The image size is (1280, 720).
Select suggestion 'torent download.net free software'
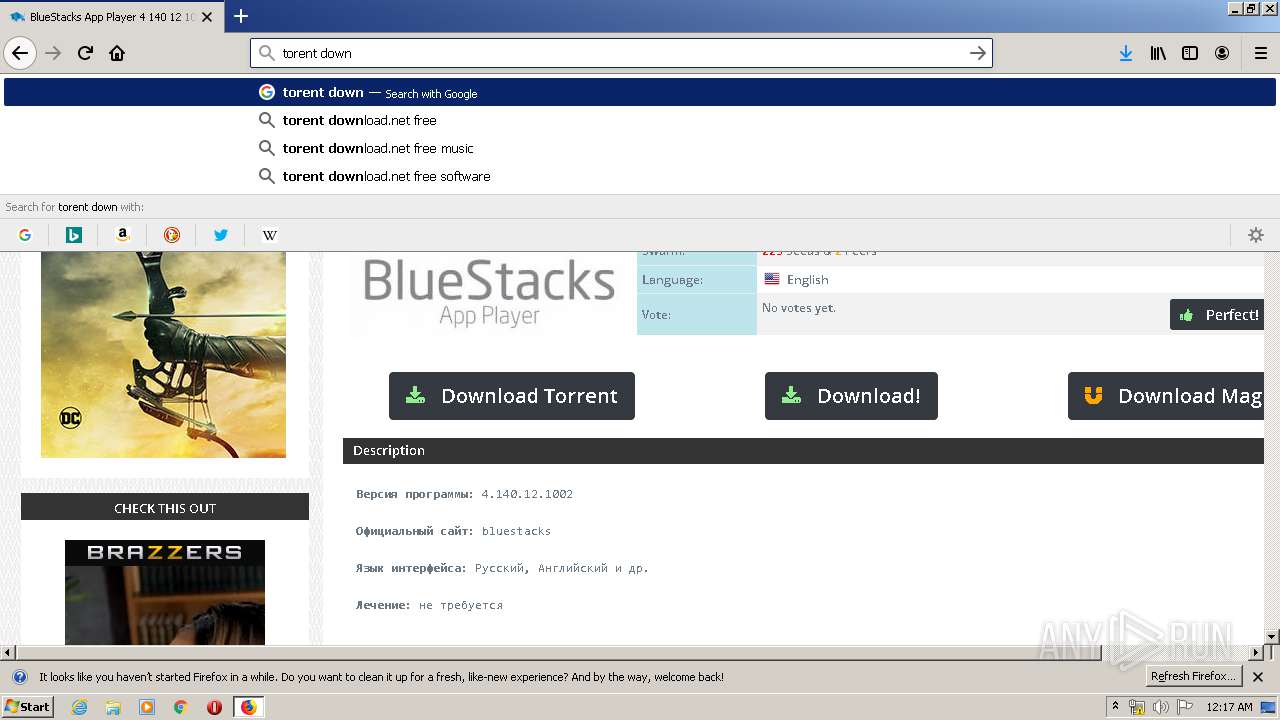pos(640,176)
